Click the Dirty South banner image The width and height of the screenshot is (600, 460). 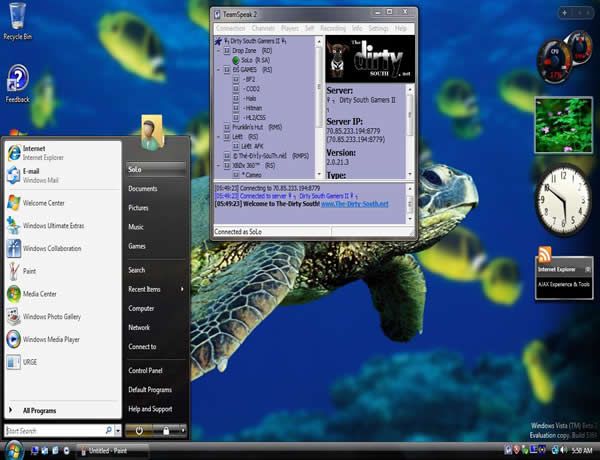[370, 59]
